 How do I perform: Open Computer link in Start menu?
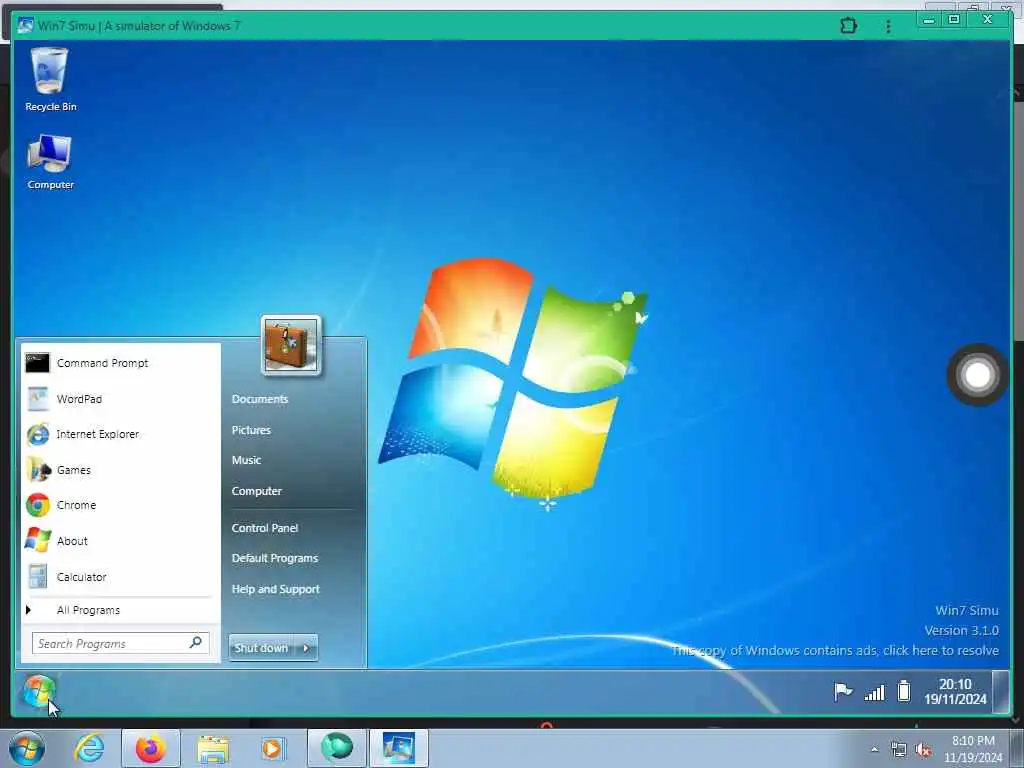[x=257, y=491]
